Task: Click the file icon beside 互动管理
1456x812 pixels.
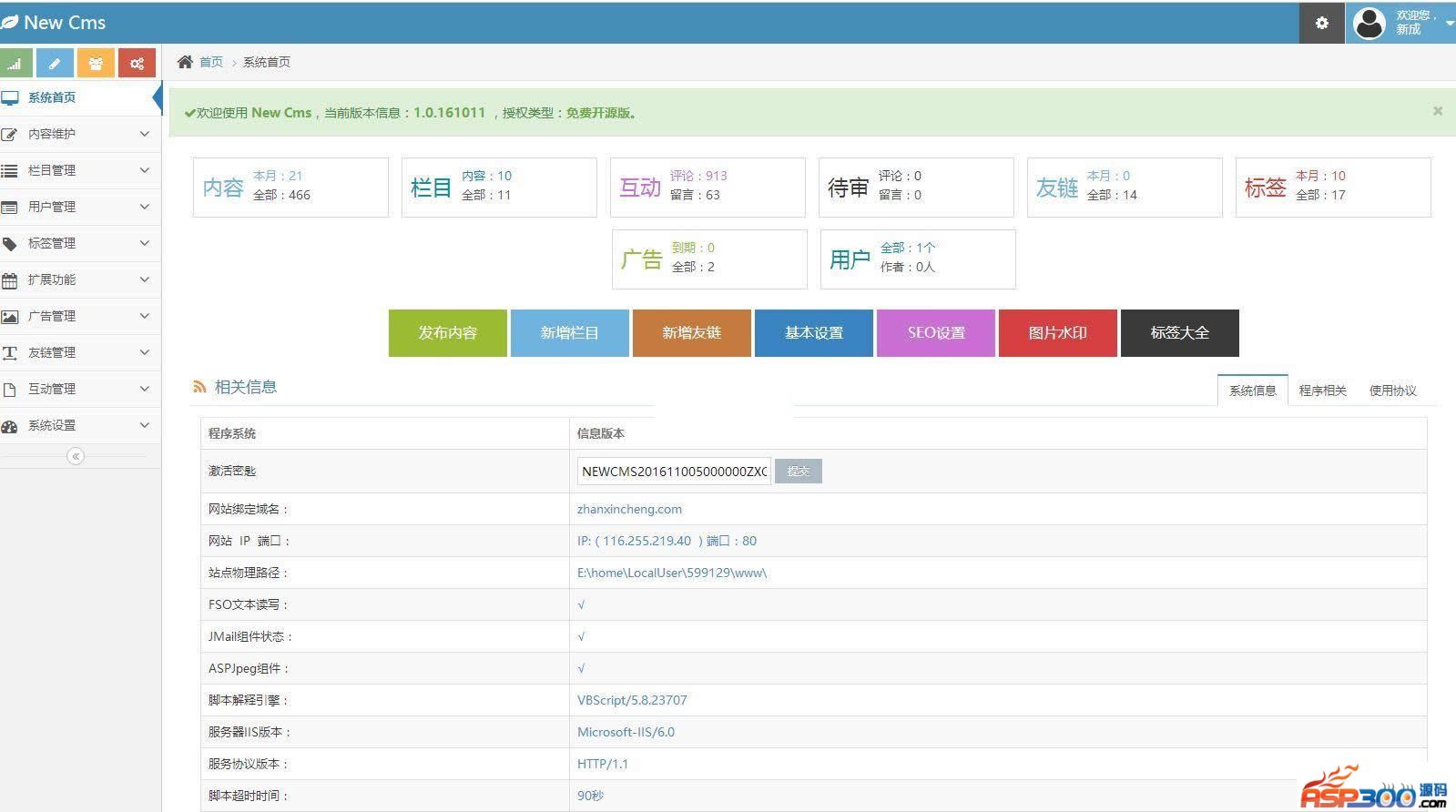Action: pyautogui.click(x=9, y=389)
